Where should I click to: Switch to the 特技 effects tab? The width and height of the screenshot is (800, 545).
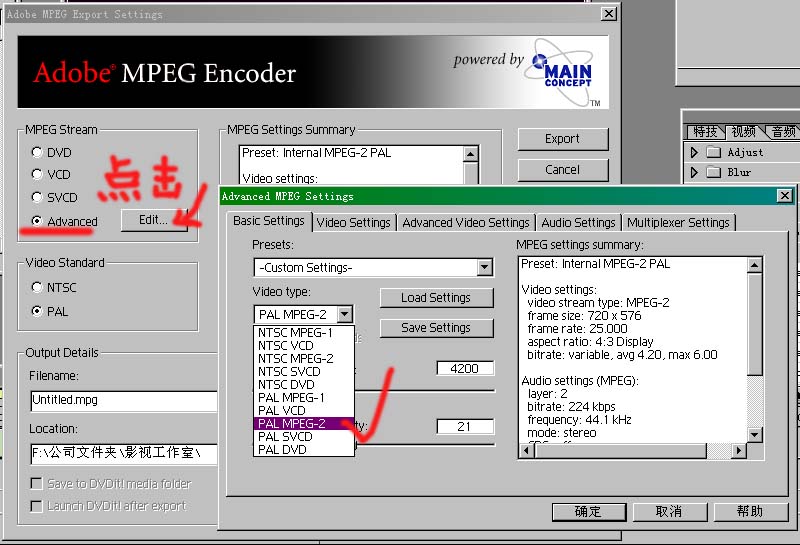coord(705,132)
